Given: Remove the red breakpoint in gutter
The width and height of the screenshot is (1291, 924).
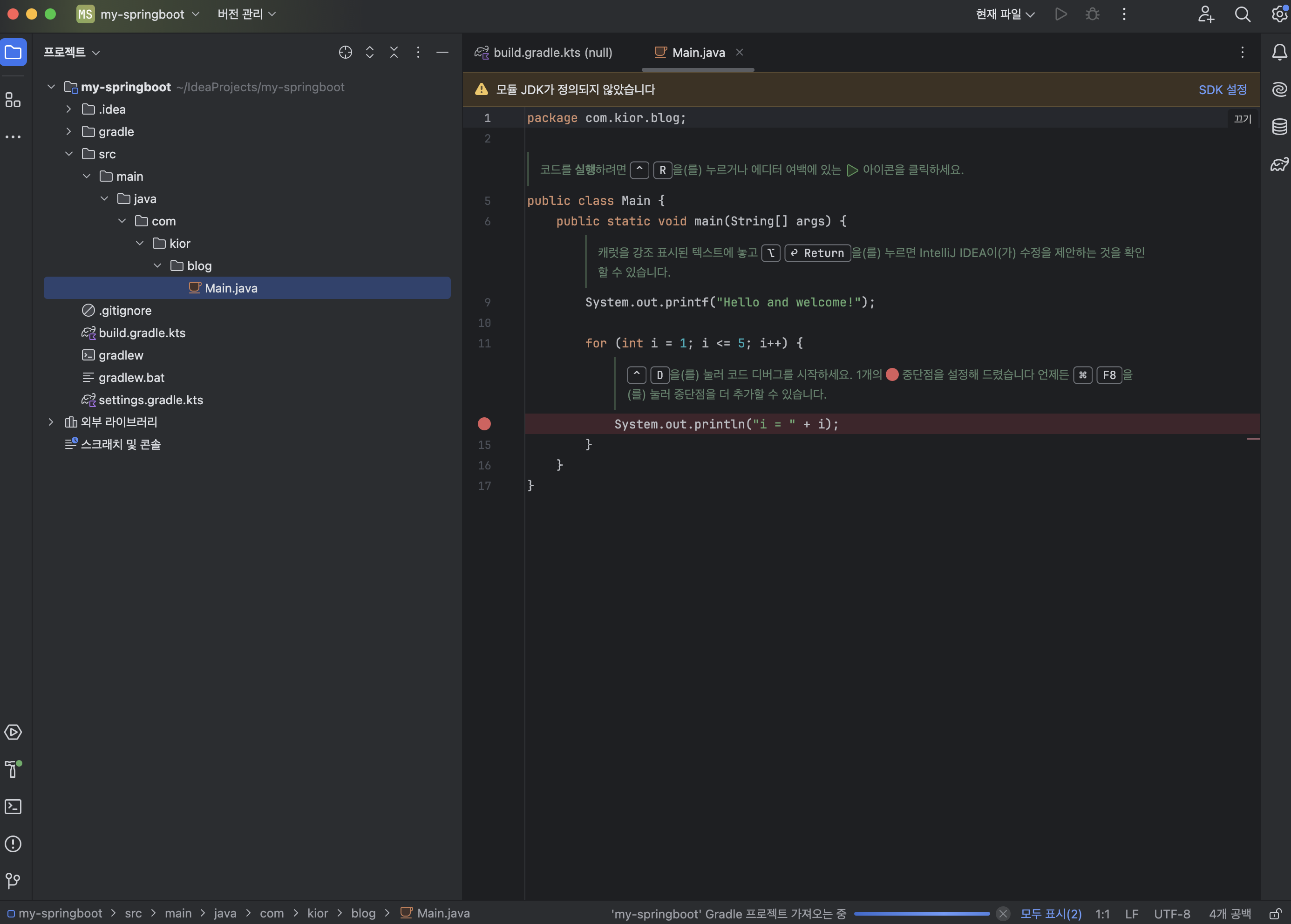Looking at the screenshot, I should (484, 424).
